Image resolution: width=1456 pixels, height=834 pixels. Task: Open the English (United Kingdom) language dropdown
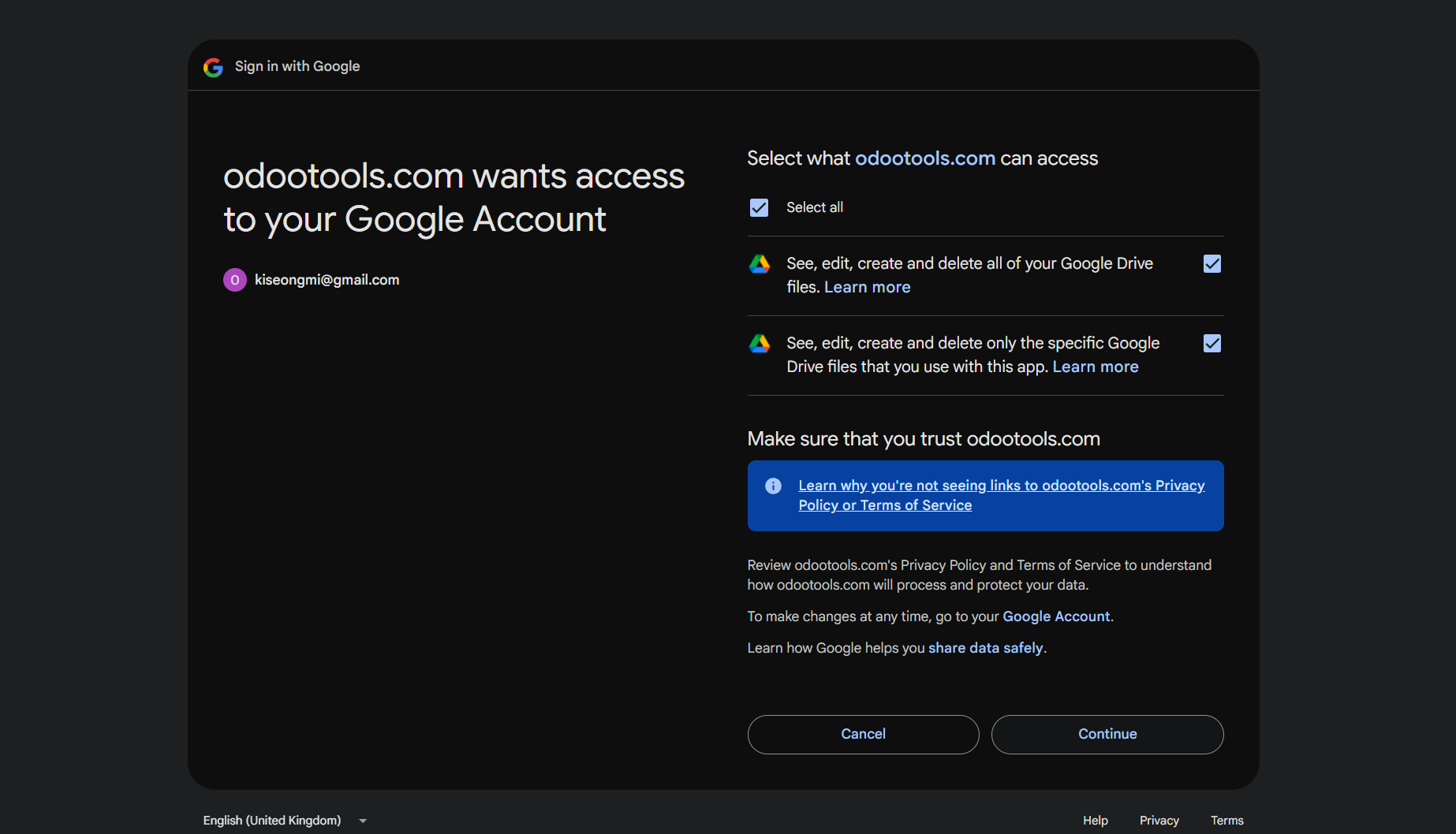272,821
